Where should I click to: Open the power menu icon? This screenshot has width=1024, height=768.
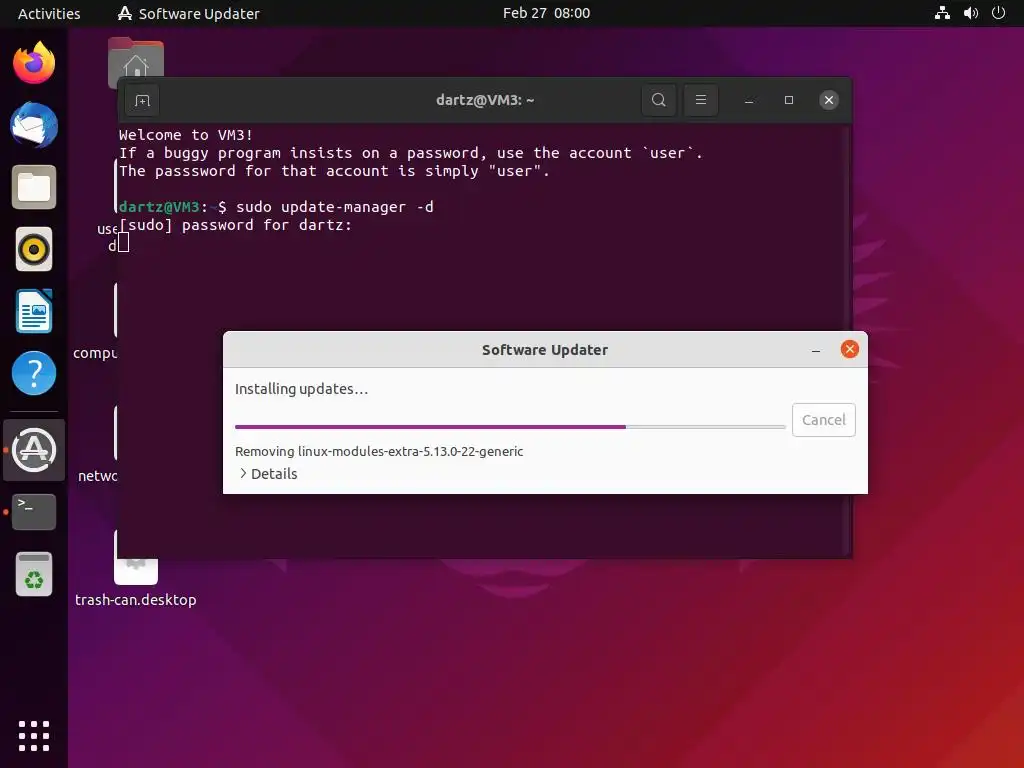point(999,13)
